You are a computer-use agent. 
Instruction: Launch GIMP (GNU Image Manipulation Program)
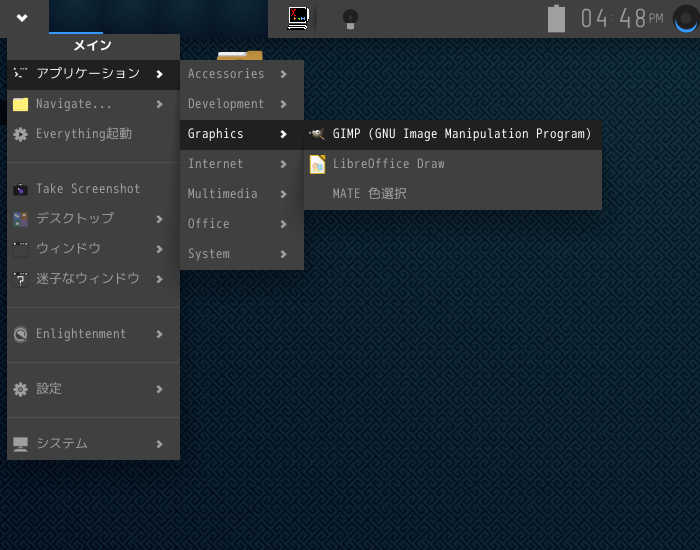coord(453,134)
